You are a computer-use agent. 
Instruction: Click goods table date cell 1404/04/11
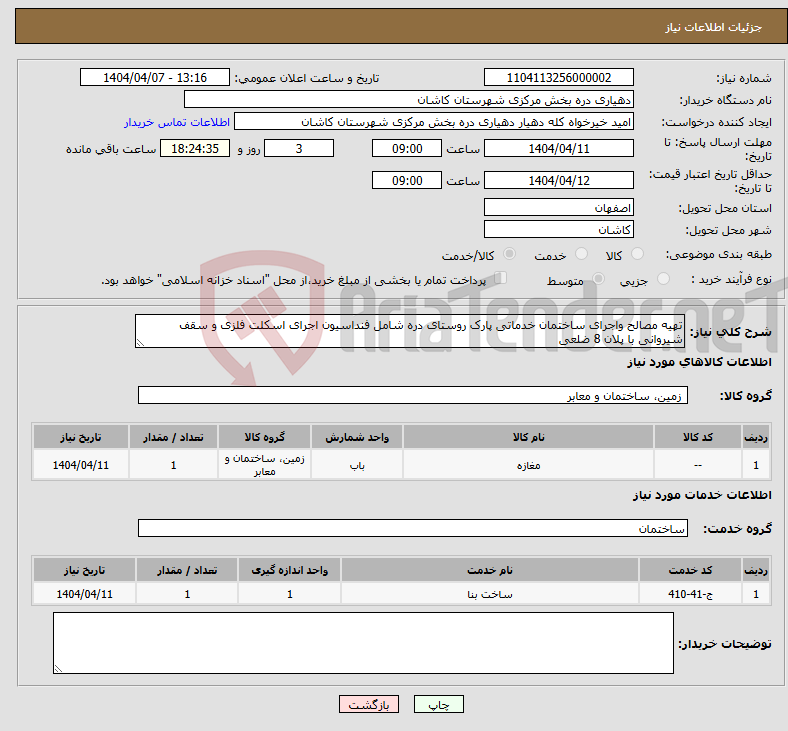[81, 465]
